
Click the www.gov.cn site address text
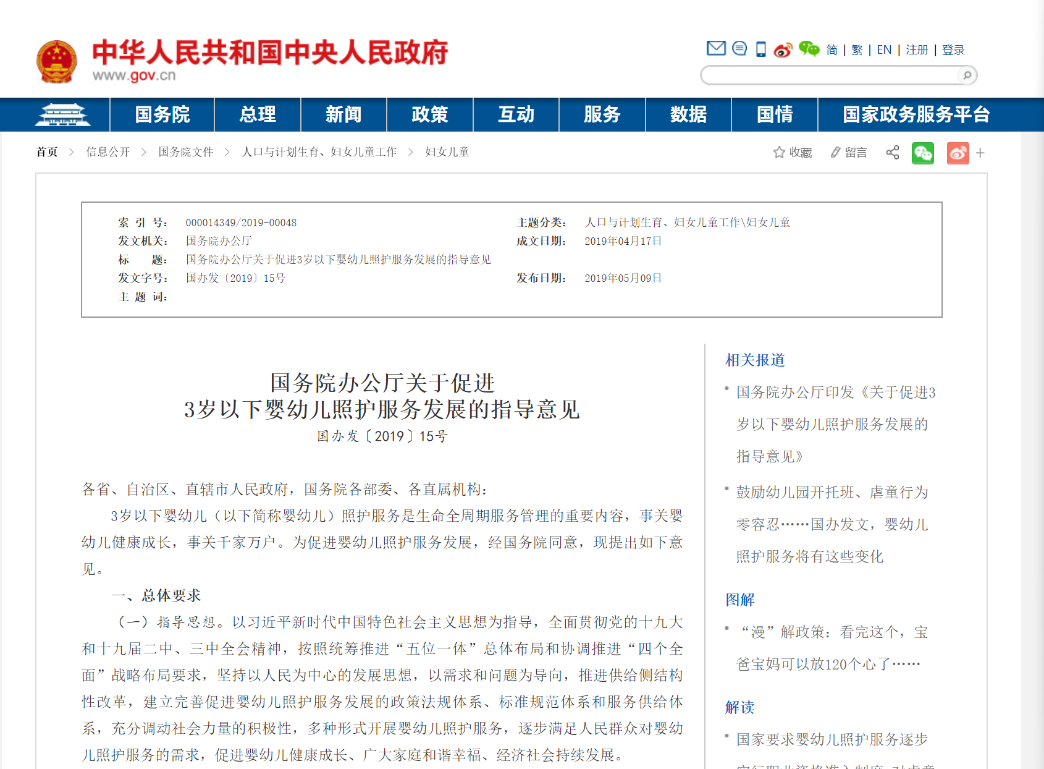(x=134, y=75)
